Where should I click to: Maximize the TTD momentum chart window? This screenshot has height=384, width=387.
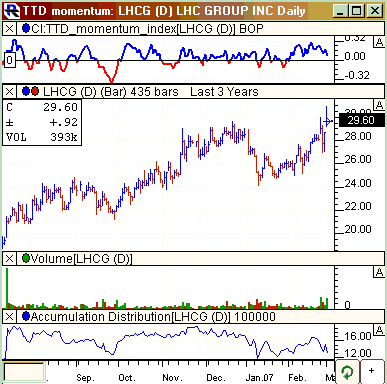coord(356,11)
